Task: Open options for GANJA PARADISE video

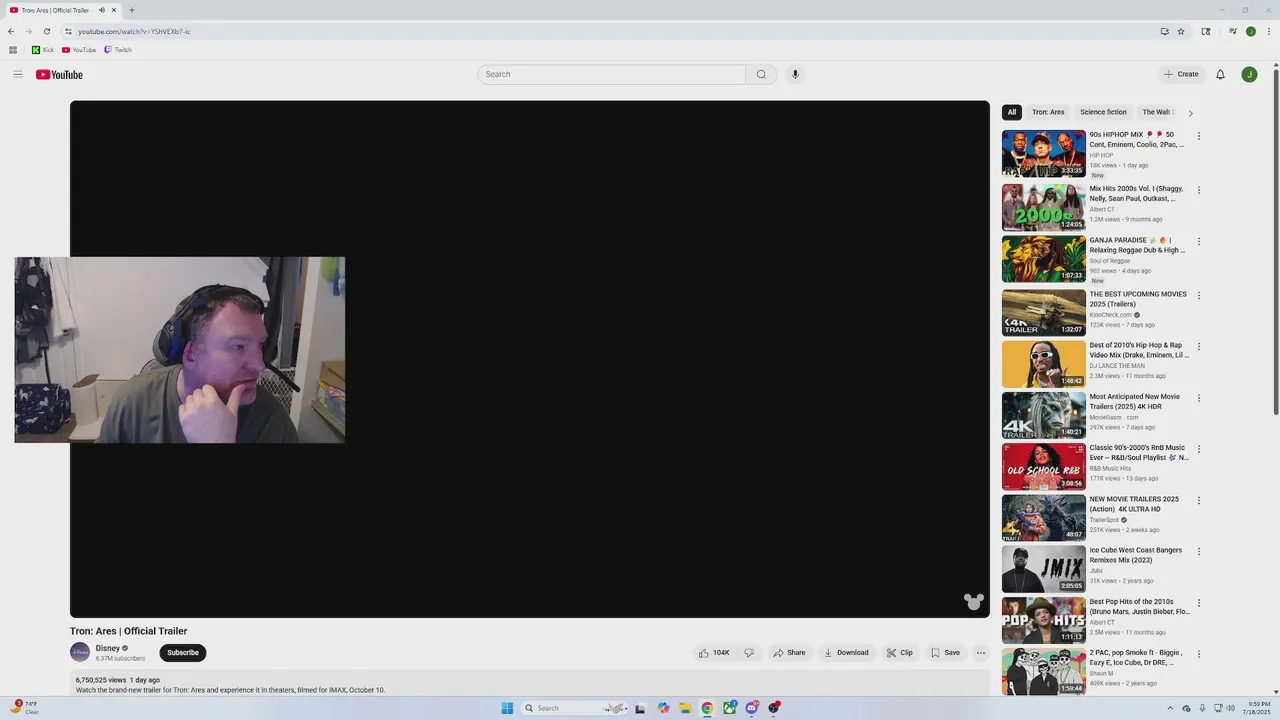Action: (x=1199, y=241)
